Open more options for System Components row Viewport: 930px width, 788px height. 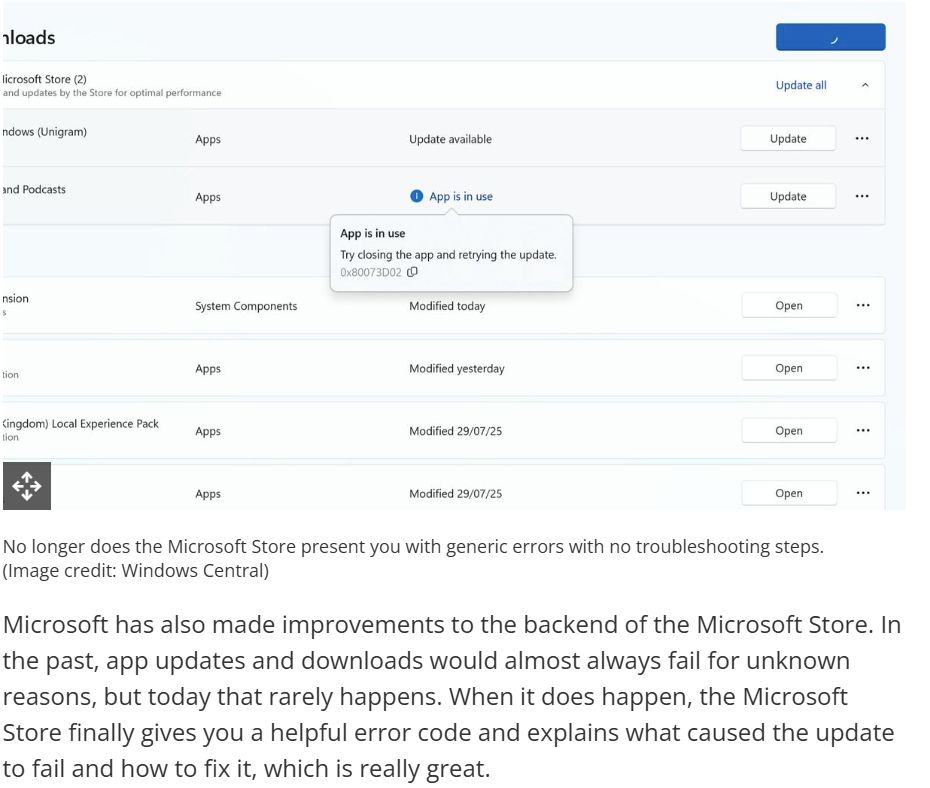coord(863,305)
